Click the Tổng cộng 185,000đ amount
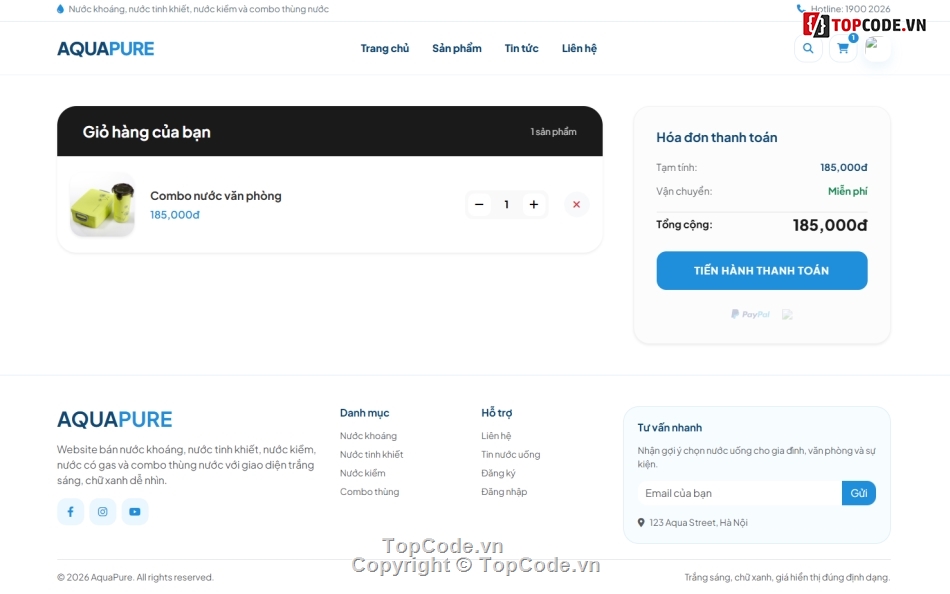Image resolution: width=950 pixels, height=594 pixels. click(830, 225)
